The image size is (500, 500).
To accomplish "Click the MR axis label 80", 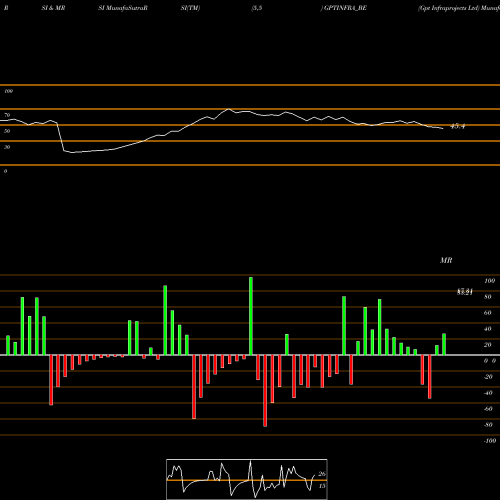I will pos(488,297).
